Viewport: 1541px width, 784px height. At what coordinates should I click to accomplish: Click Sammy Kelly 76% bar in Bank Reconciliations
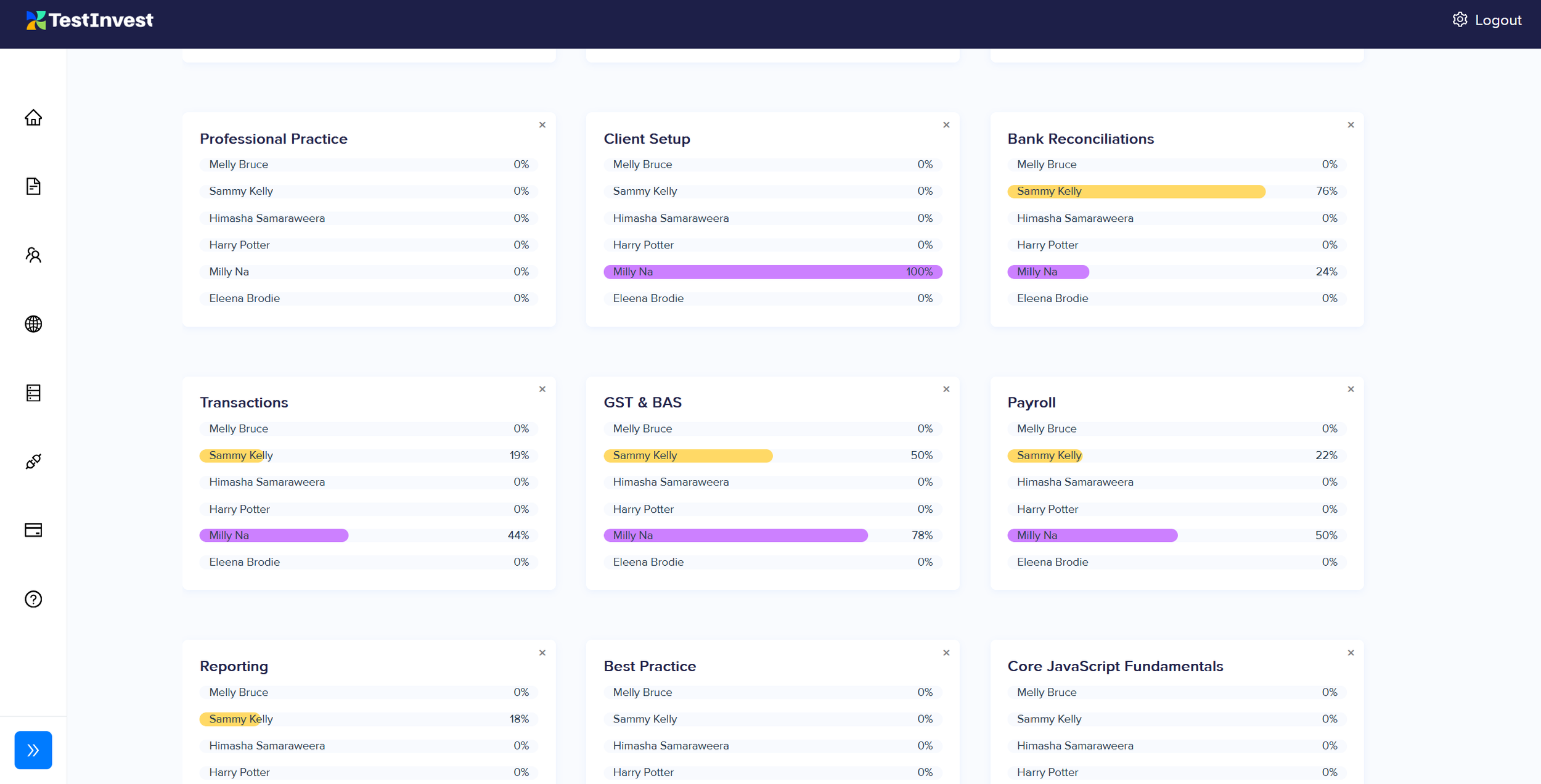1136,191
